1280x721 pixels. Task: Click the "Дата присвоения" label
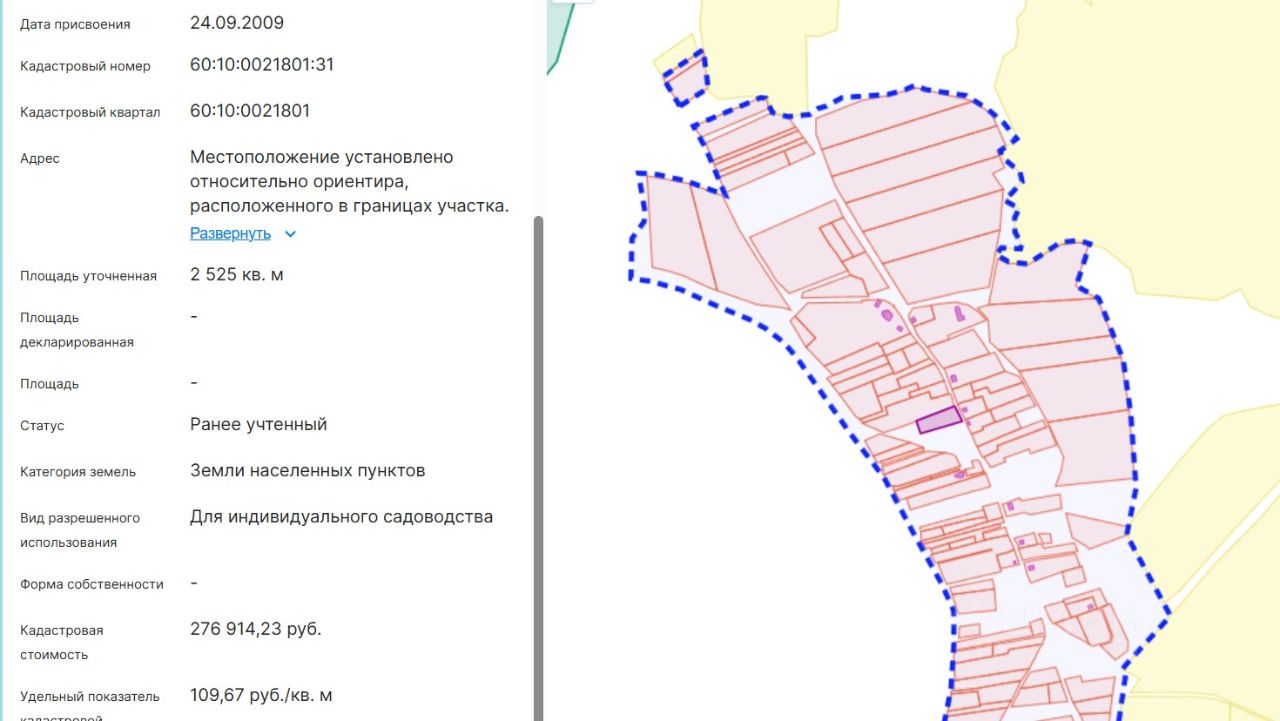pos(75,24)
